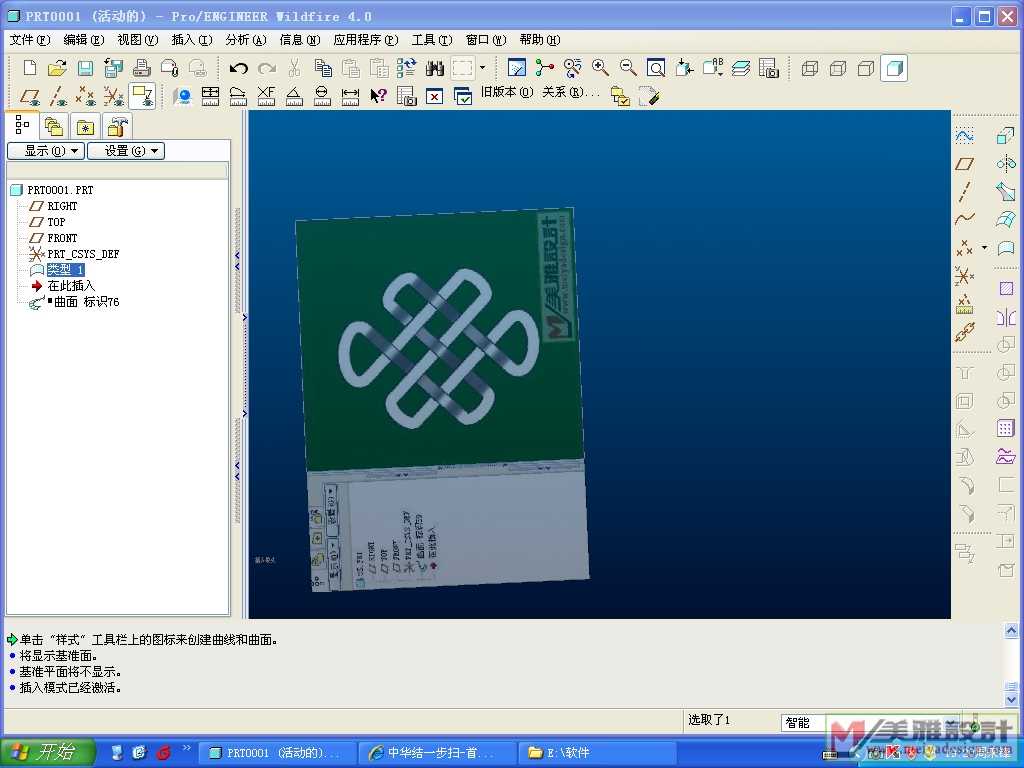The width and height of the screenshot is (1024, 768).
Task: Select the datum axis tool in right toolbar
Action: coord(965,191)
